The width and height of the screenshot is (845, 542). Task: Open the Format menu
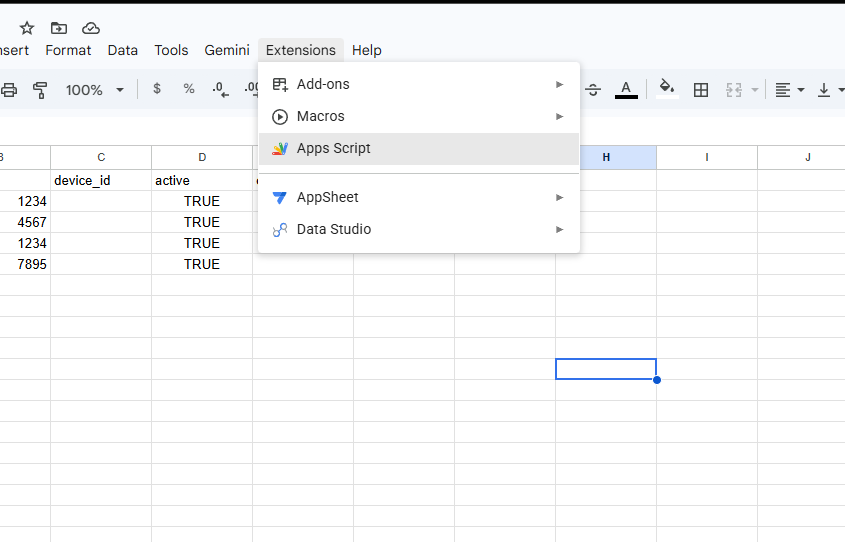tap(68, 50)
